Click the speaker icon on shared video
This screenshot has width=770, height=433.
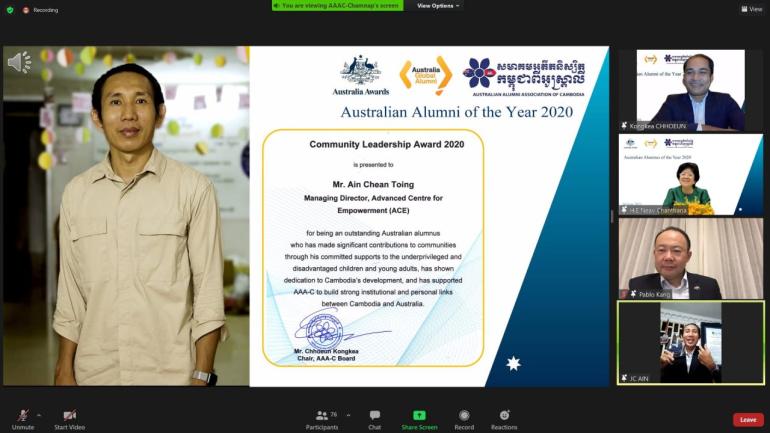coord(19,62)
